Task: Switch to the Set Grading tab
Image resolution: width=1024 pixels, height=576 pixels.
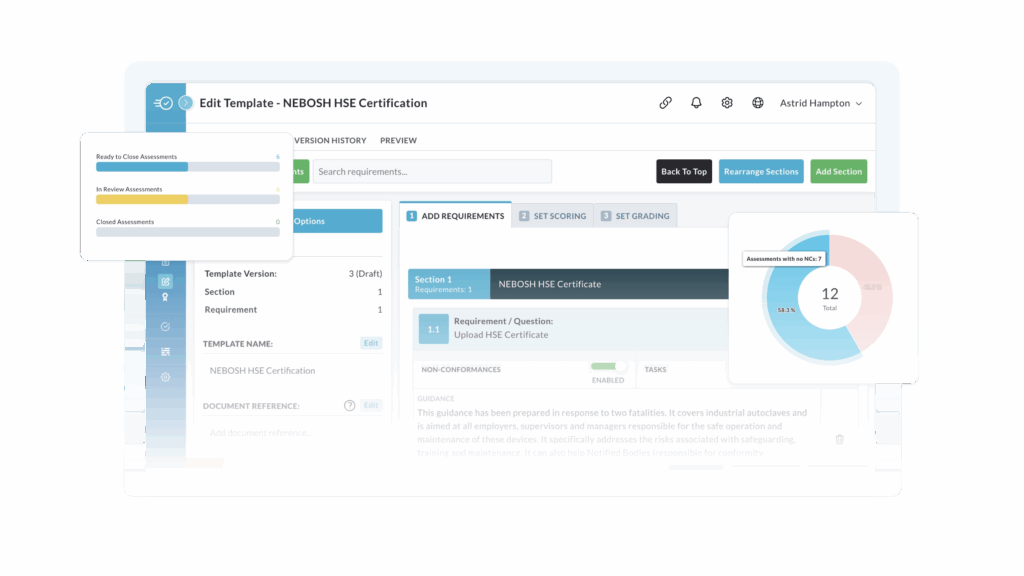Action: [x=635, y=215]
